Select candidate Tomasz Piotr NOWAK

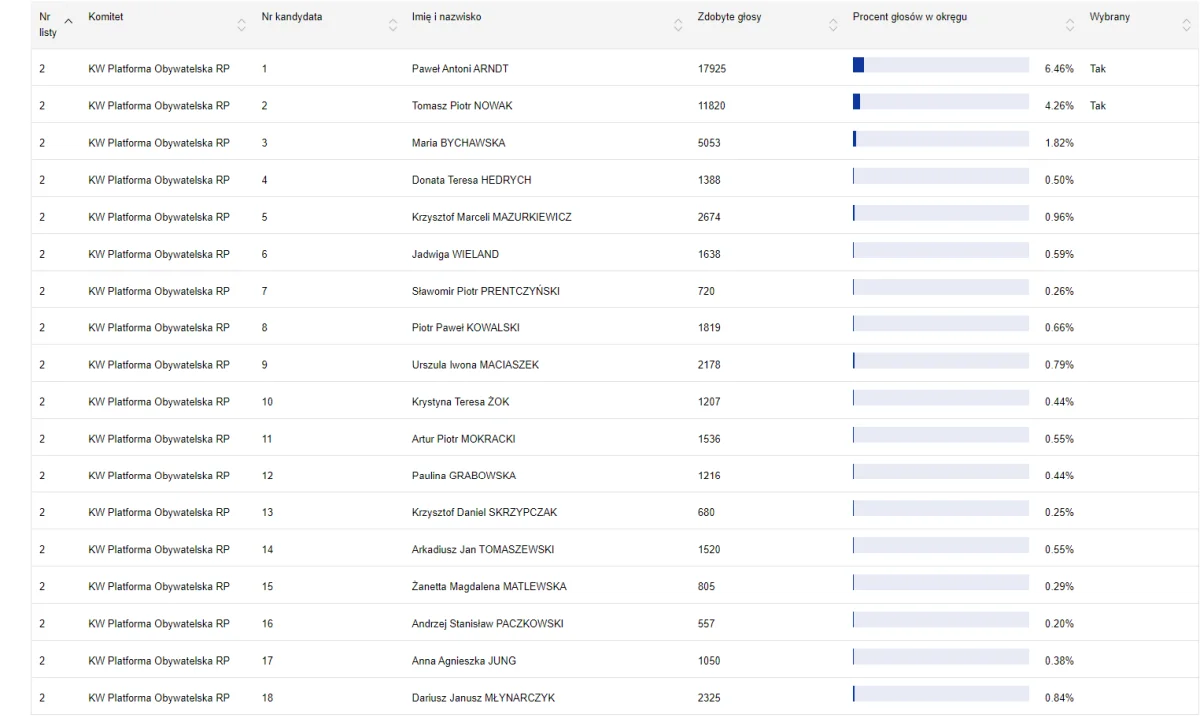click(462, 106)
